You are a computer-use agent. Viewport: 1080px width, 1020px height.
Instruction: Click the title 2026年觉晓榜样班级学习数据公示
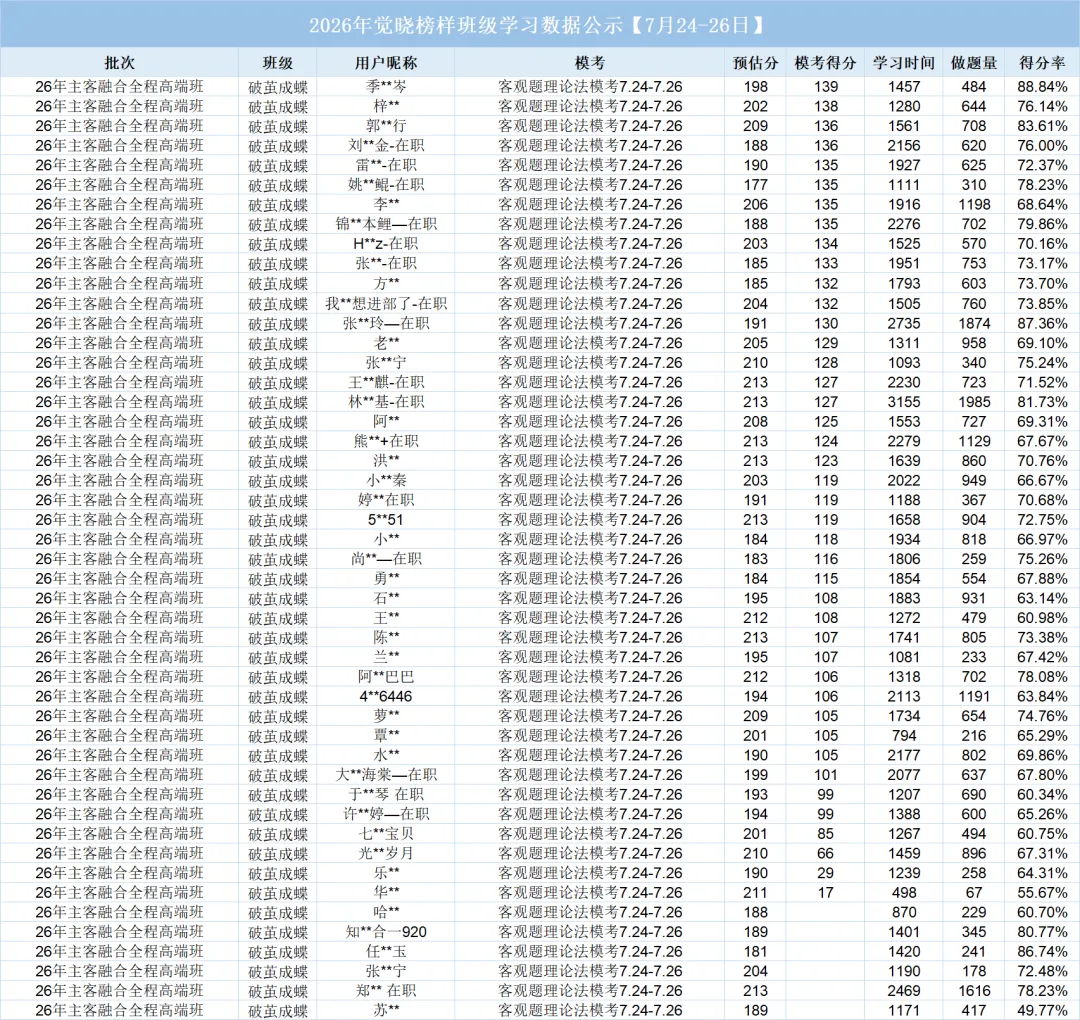click(466, 25)
